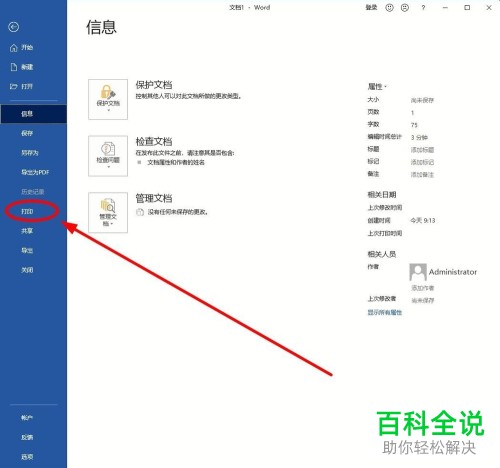Viewport: 500px width, 468px height.
Task: Click the 添加备注 field
Action: tap(422, 174)
